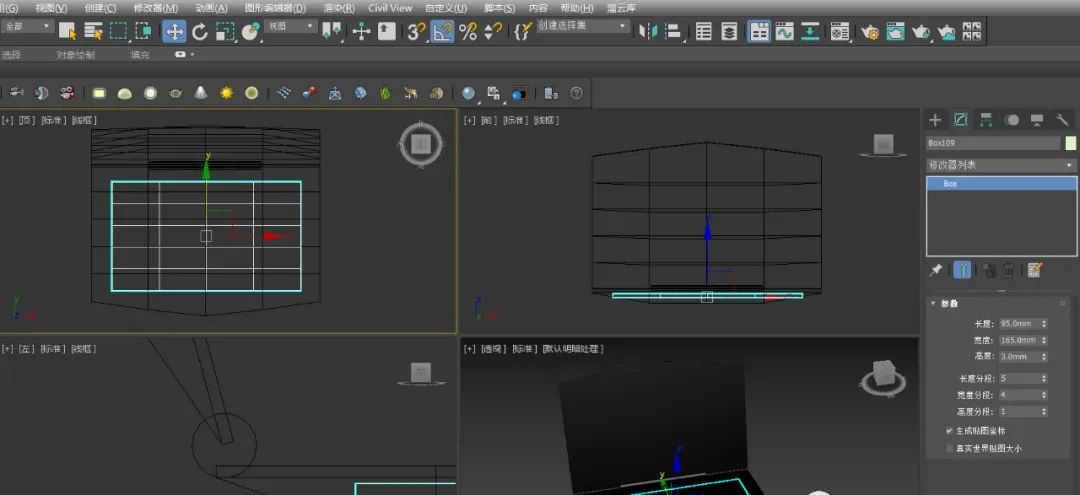Image resolution: width=1080 pixels, height=495 pixels.
Task: Activate the Select Object tool
Action: (x=67, y=31)
